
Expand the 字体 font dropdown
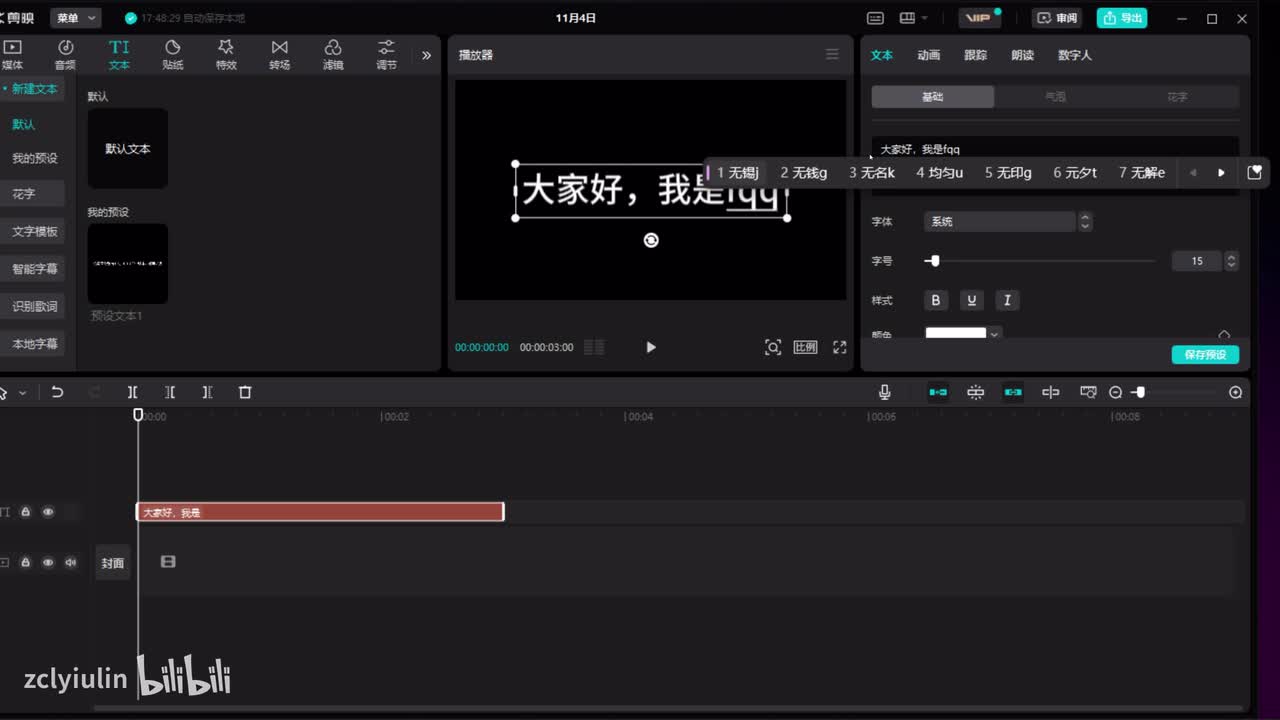pyautogui.click(x=1000, y=222)
